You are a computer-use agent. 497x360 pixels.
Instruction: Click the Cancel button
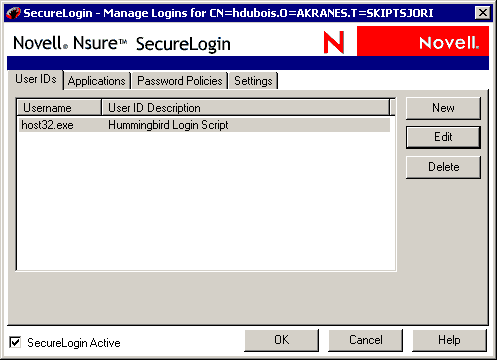point(366,340)
